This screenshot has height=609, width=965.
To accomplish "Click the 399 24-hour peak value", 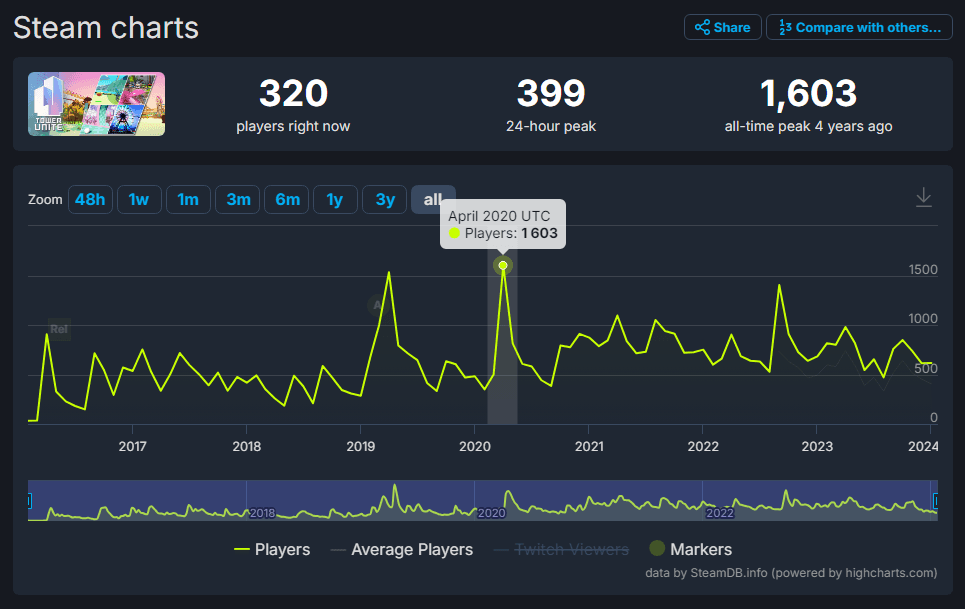I will (551, 94).
